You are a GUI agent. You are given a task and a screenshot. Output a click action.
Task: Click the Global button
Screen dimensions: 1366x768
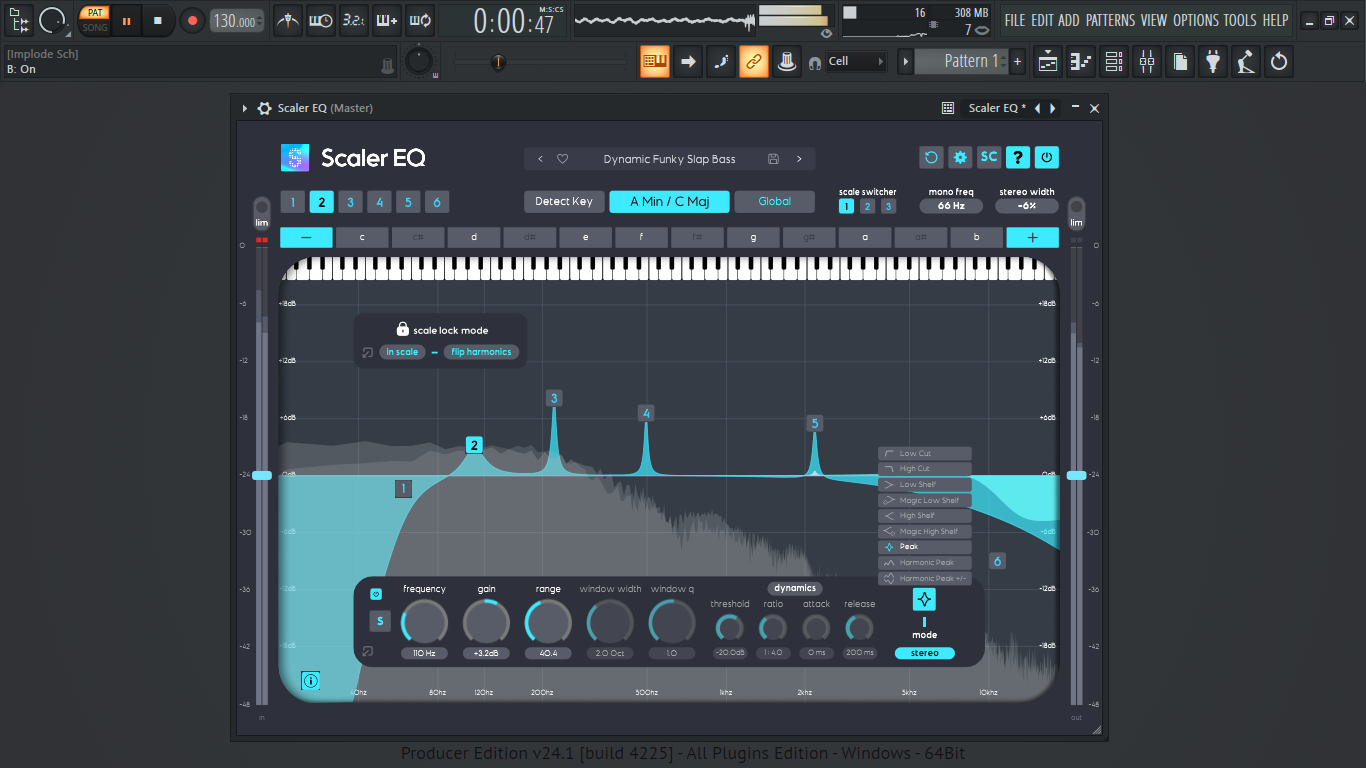(x=775, y=201)
